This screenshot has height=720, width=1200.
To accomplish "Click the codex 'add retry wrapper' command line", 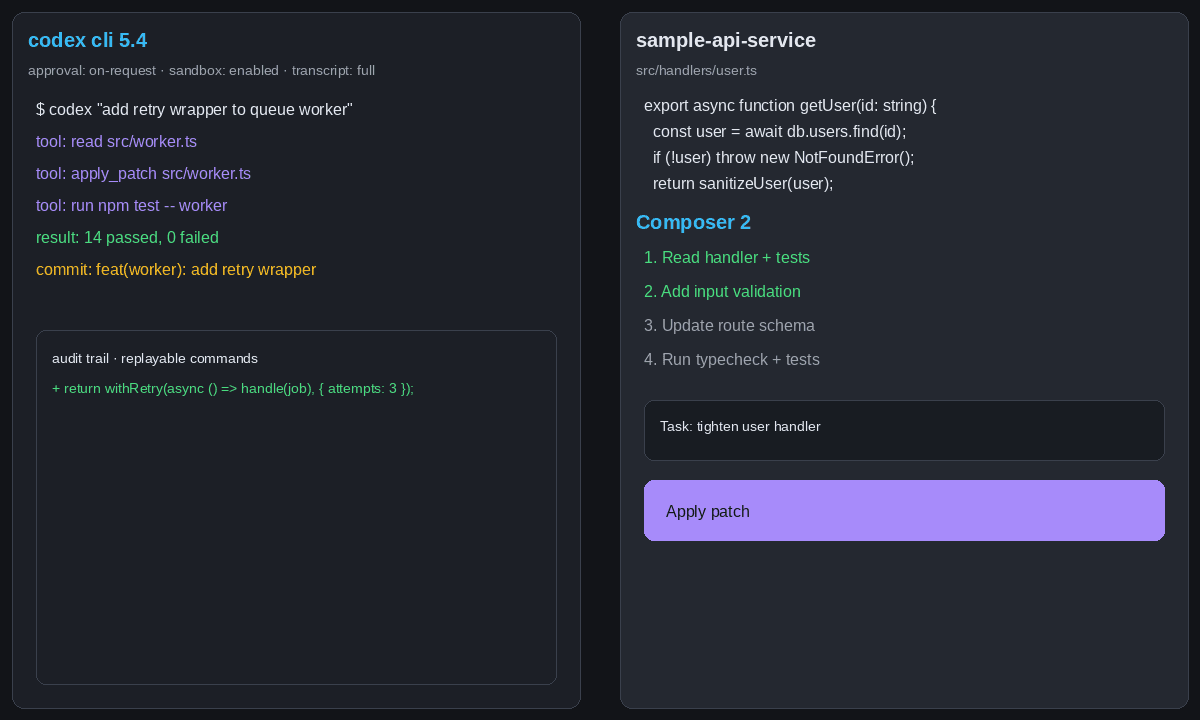I will tap(194, 109).
